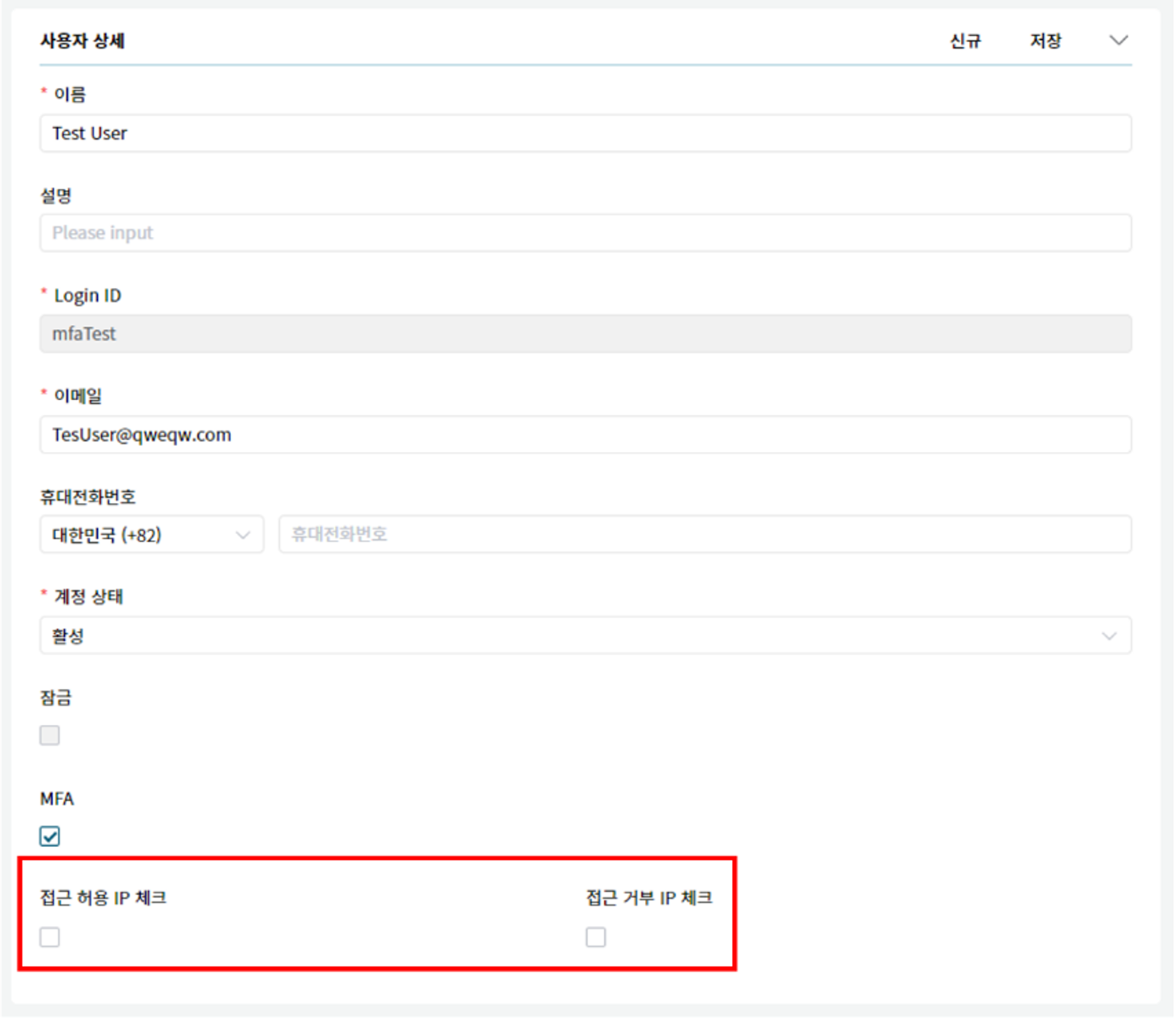This screenshot has width=1176, height=1021.
Task: Enable the 접근 거부 IP 체크 checkbox
Action: pyautogui.click(x=596, y=937)
